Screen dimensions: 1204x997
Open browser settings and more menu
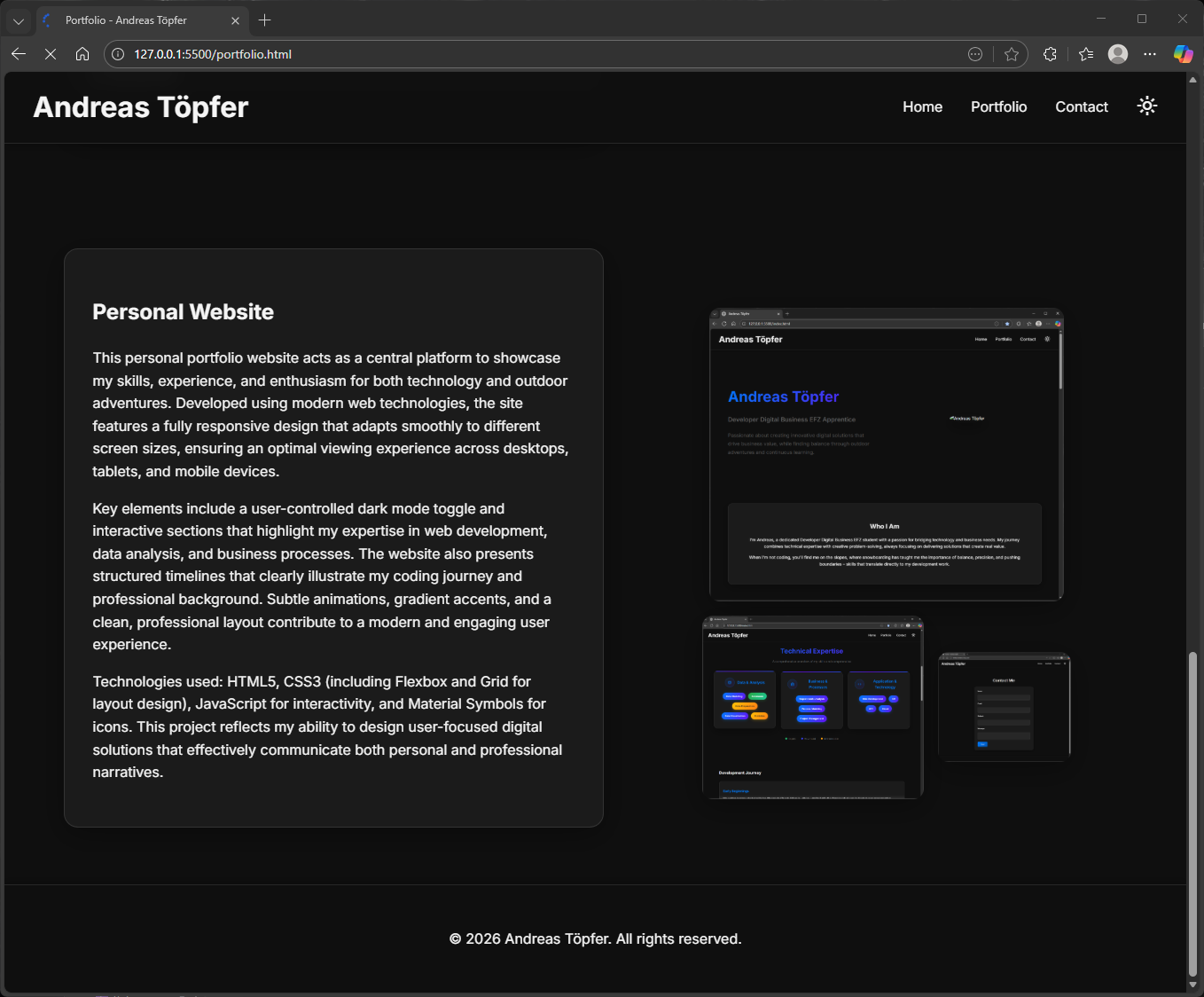click(1150, 54)
